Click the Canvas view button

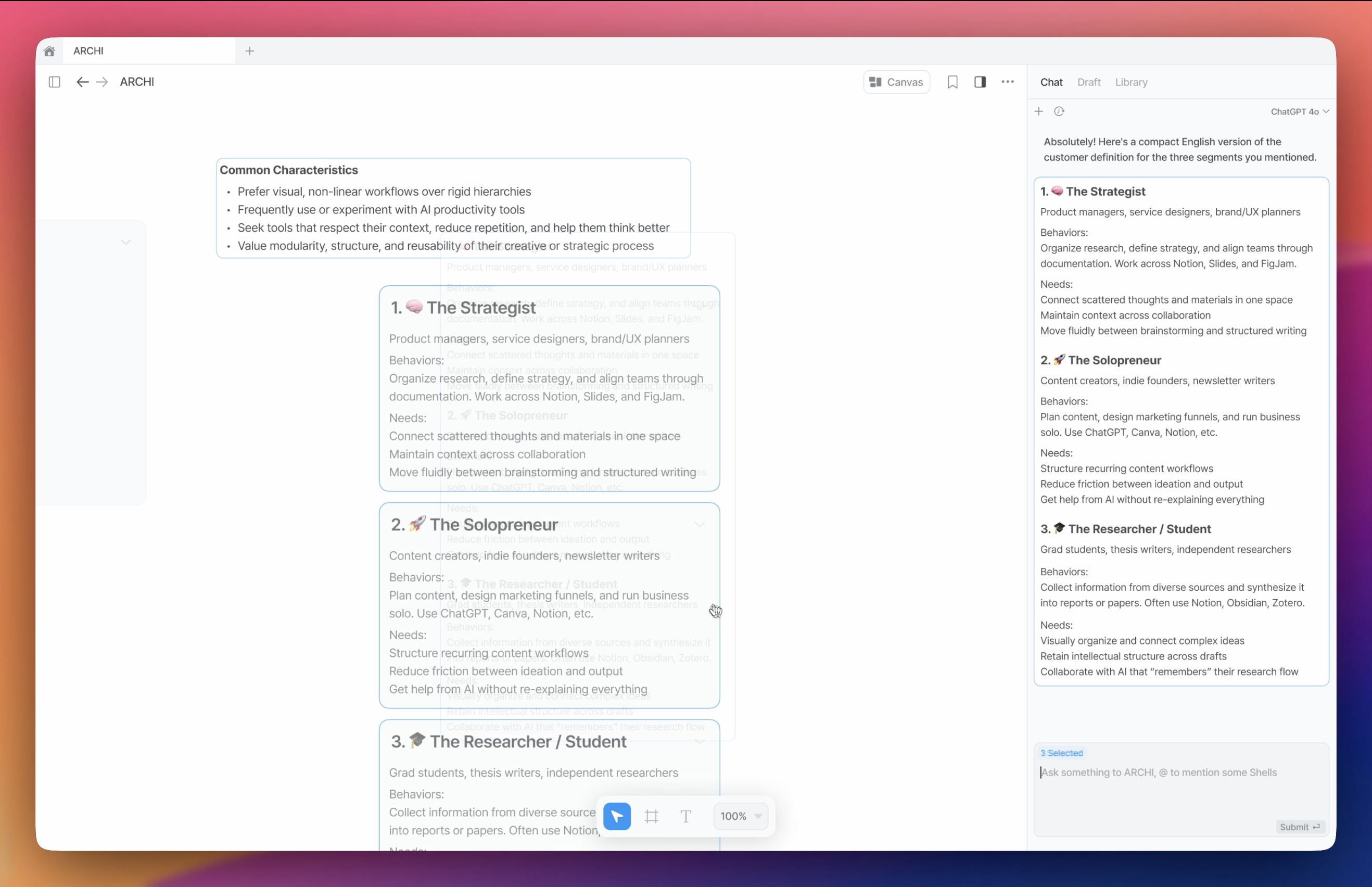click(896, 82)
